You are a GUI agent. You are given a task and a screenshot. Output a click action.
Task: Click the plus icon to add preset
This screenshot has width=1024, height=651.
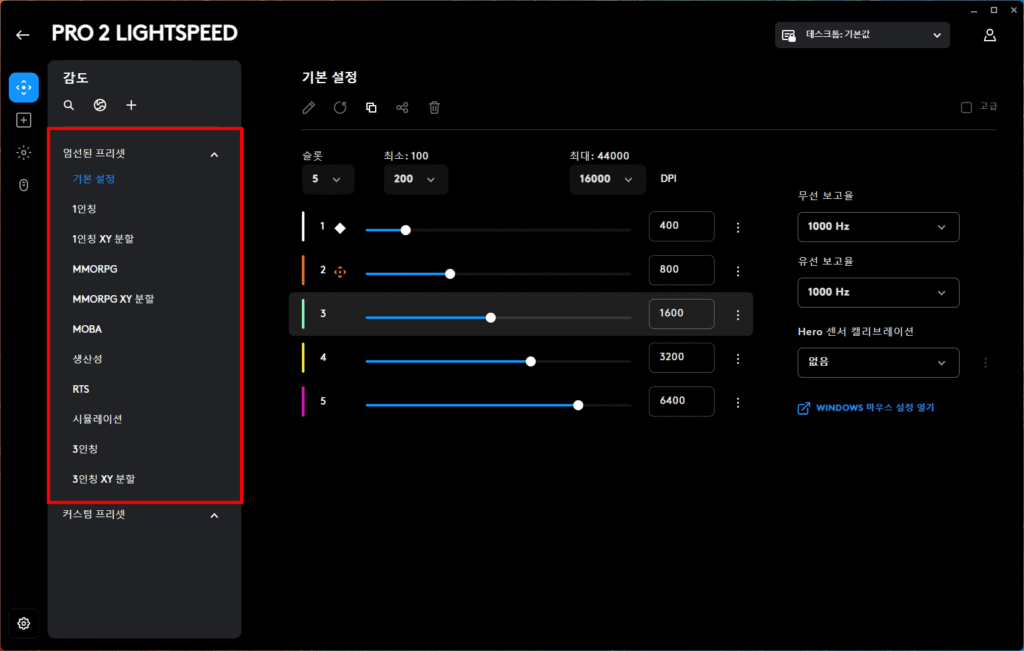click(x=131, y=105)
